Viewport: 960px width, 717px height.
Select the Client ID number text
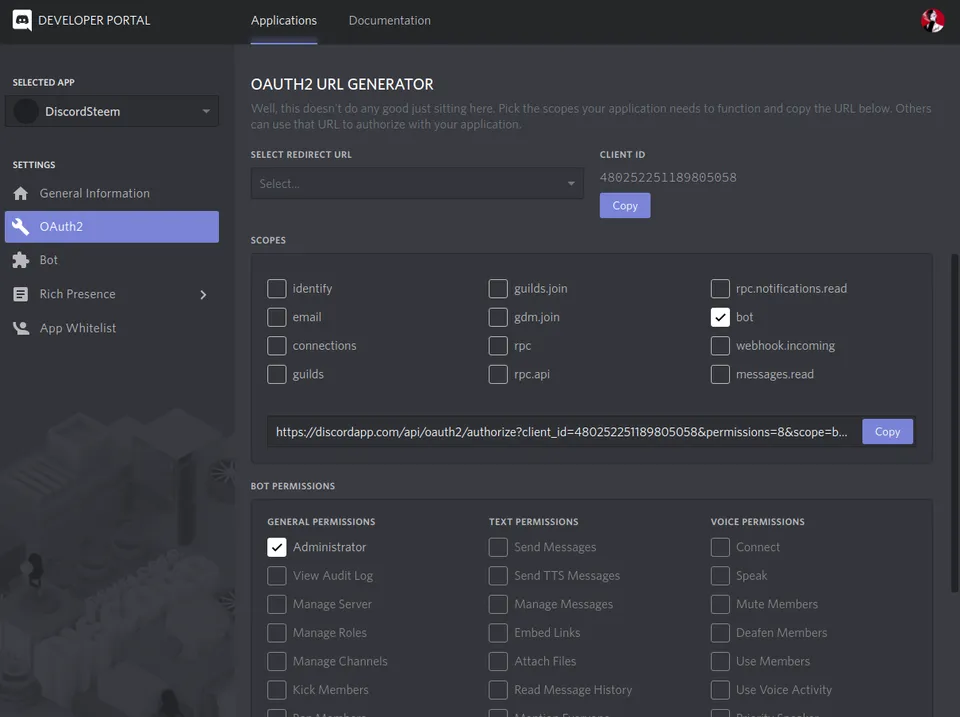point(668,178)
